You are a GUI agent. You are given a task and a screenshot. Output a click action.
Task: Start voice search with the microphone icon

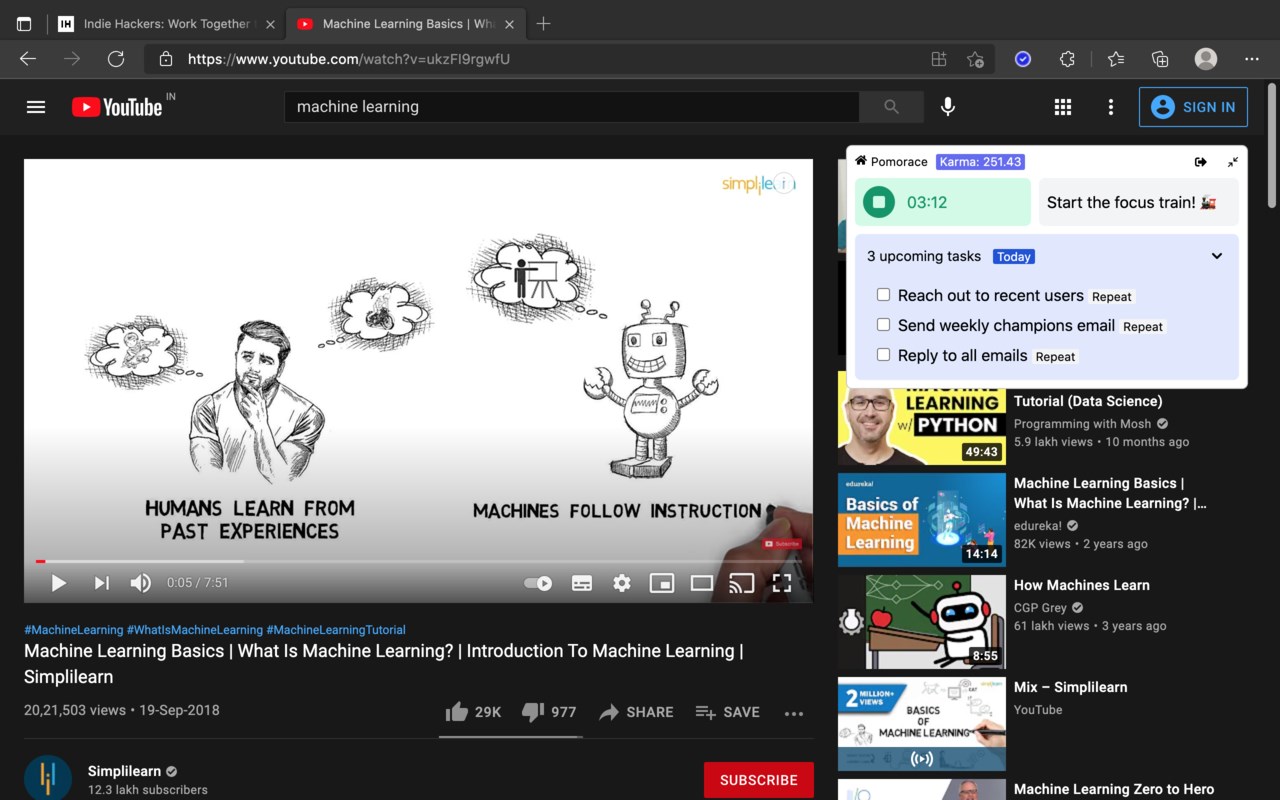tap(948, 107)
